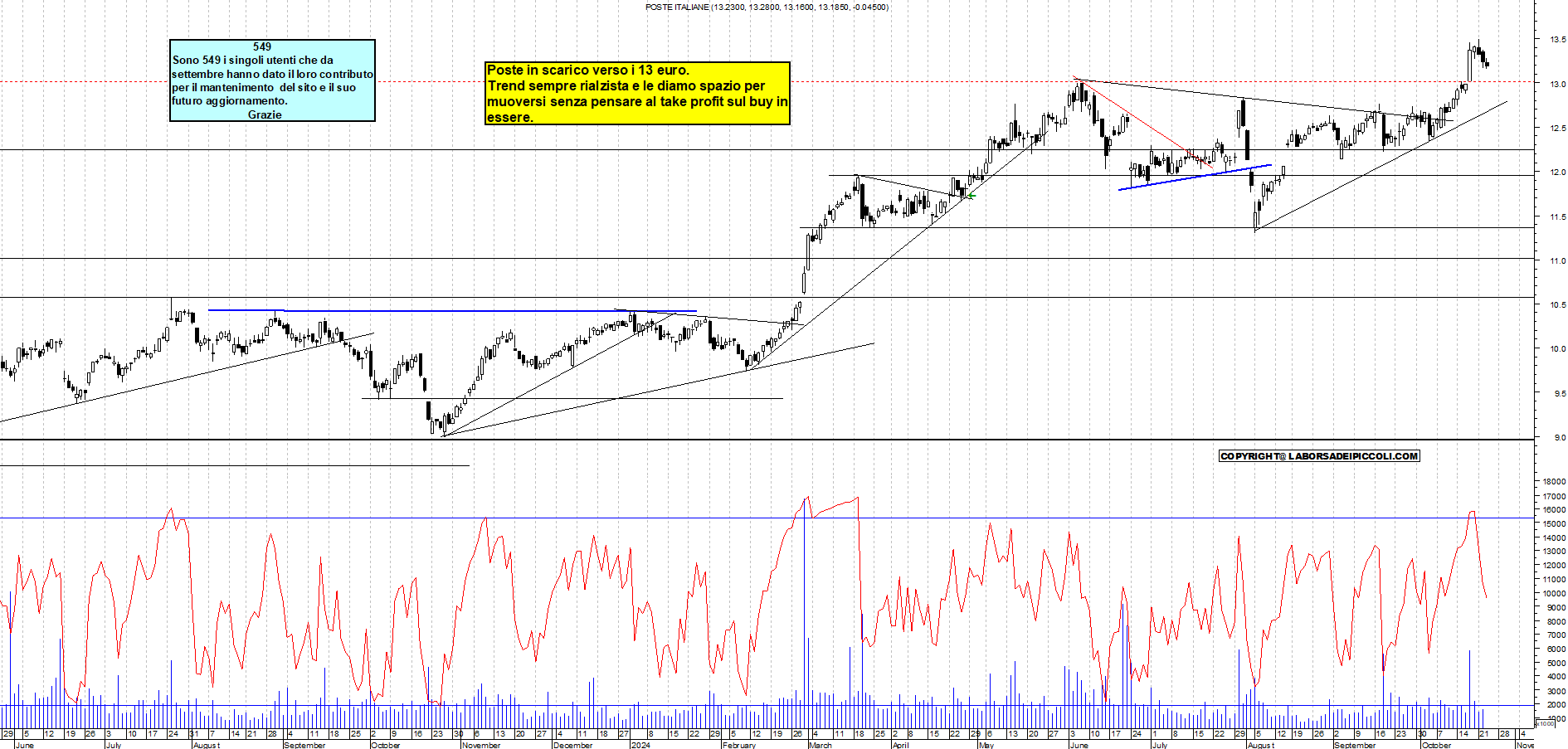Click the 15000 volume axis label
This screenshot has height=749, width=1568.
[1553, 524]
